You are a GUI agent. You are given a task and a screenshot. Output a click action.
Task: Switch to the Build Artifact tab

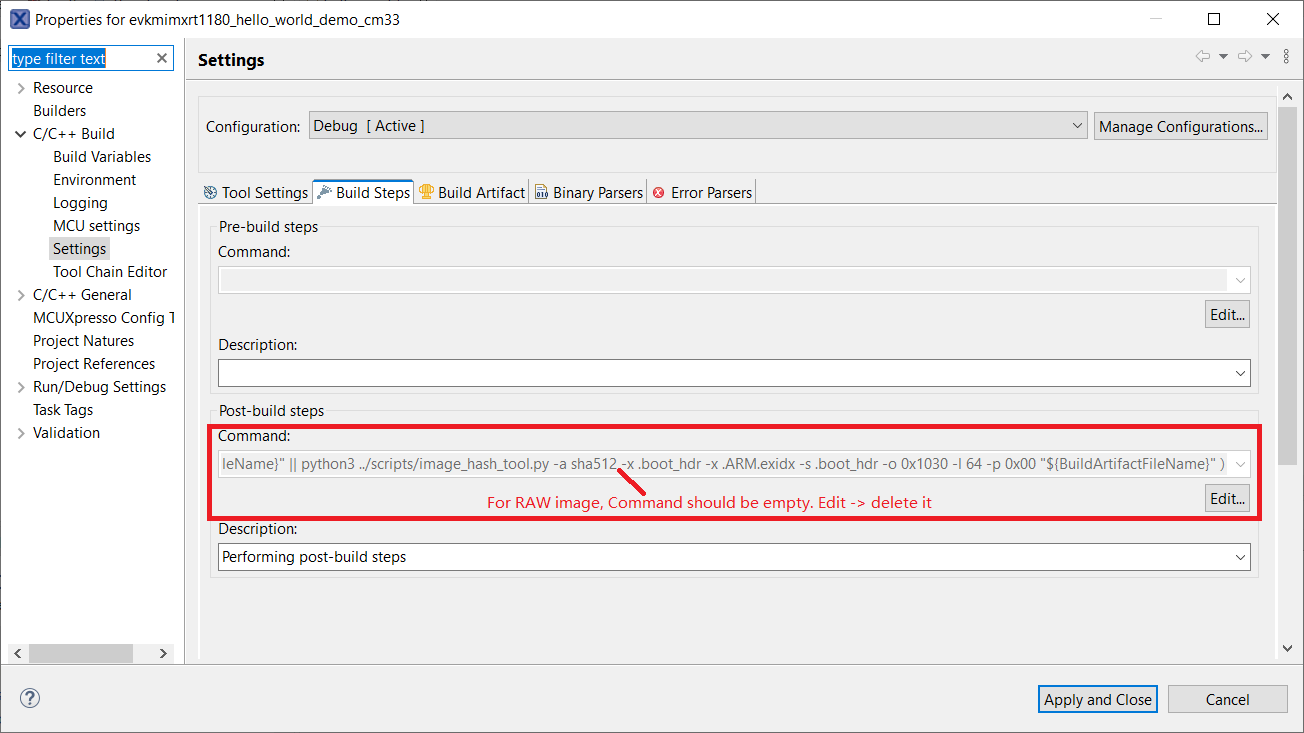pyautogui.click(x=472, y=192)
